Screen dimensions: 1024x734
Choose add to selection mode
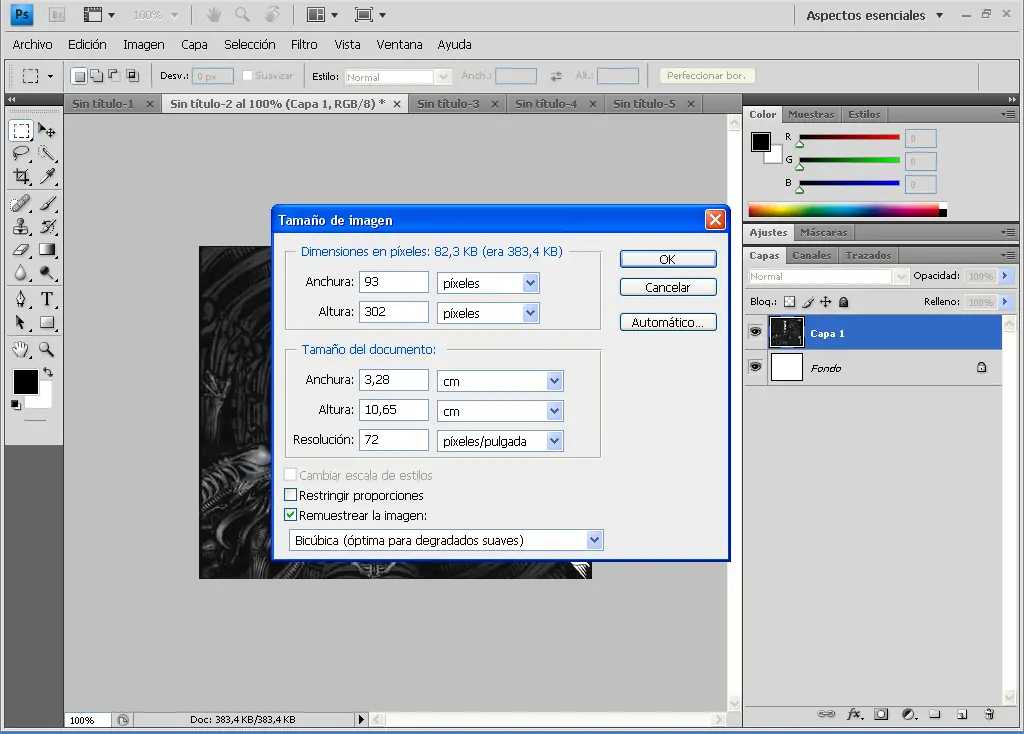pyautogui.click(x=96, y=76)
